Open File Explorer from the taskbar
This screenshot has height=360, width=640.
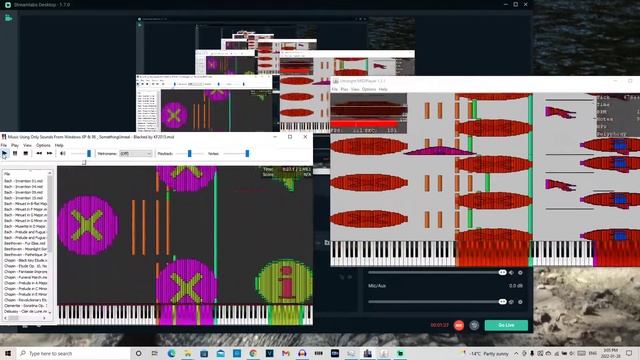(188, 353)
